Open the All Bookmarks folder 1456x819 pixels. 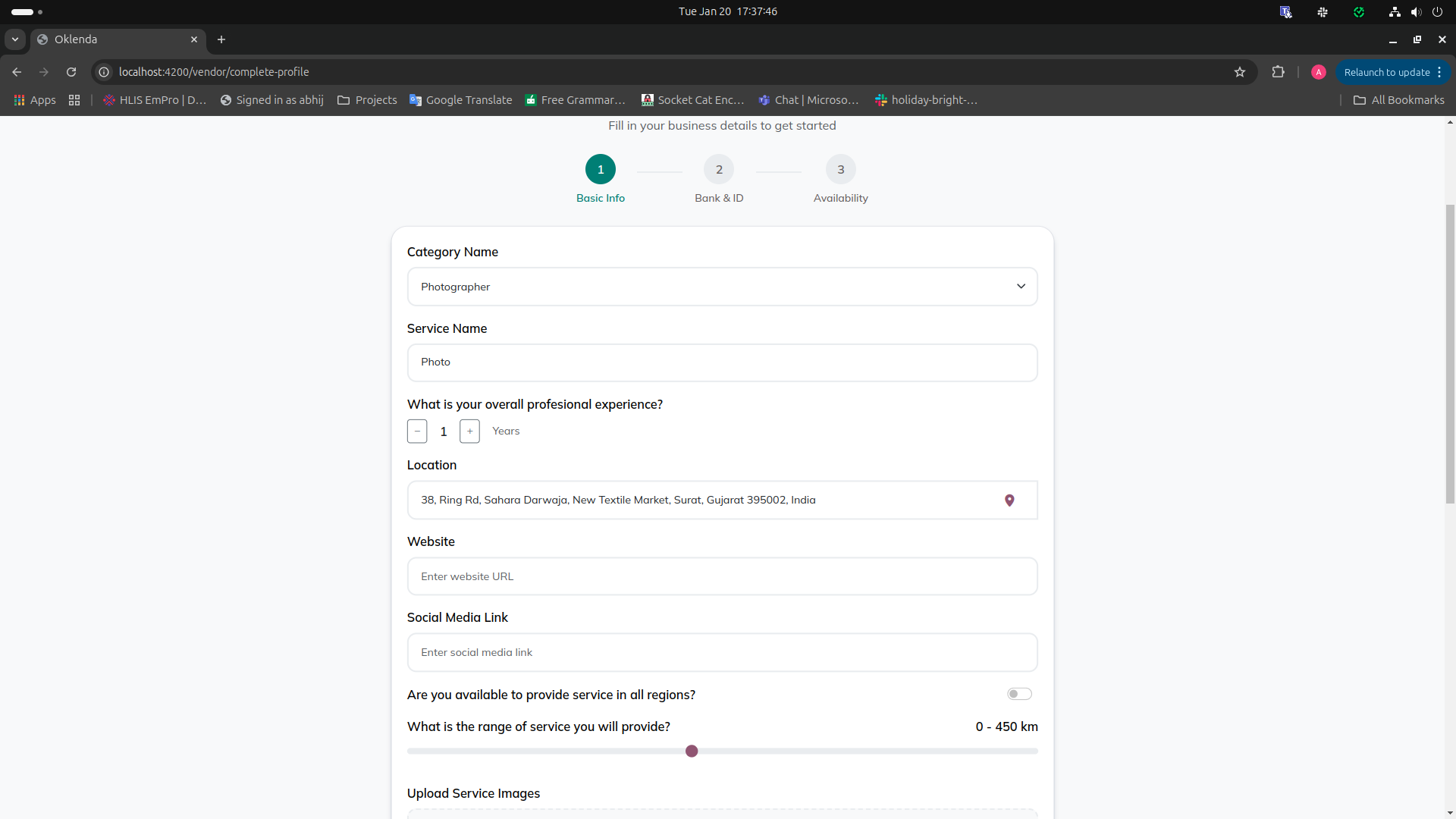[1399, 100]
